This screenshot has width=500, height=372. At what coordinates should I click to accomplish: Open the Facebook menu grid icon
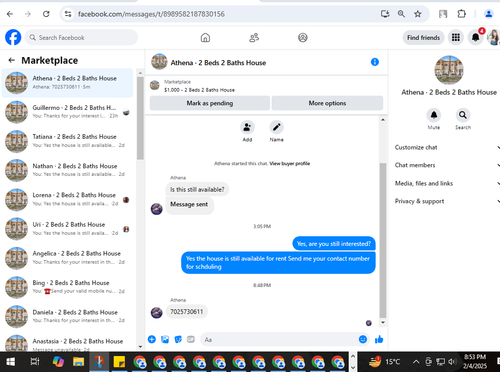click(x=456, y=37)
